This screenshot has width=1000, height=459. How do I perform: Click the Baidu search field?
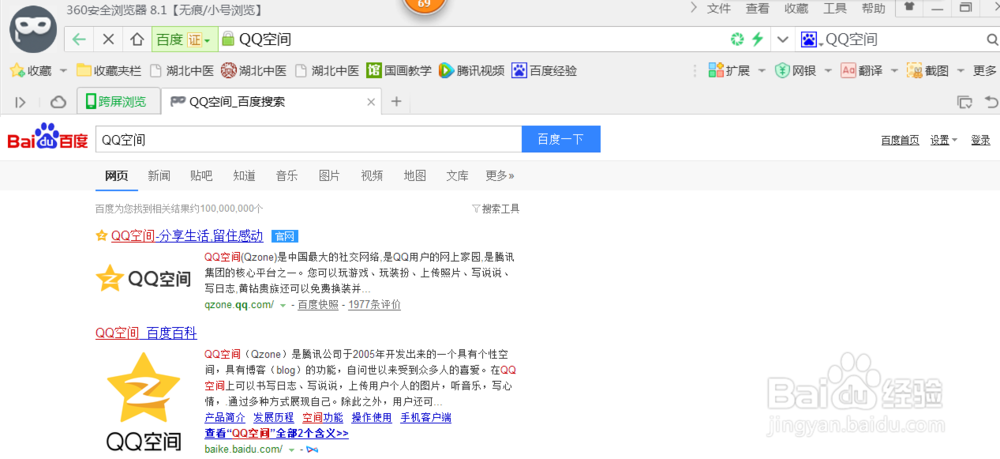tap(309, 139)
